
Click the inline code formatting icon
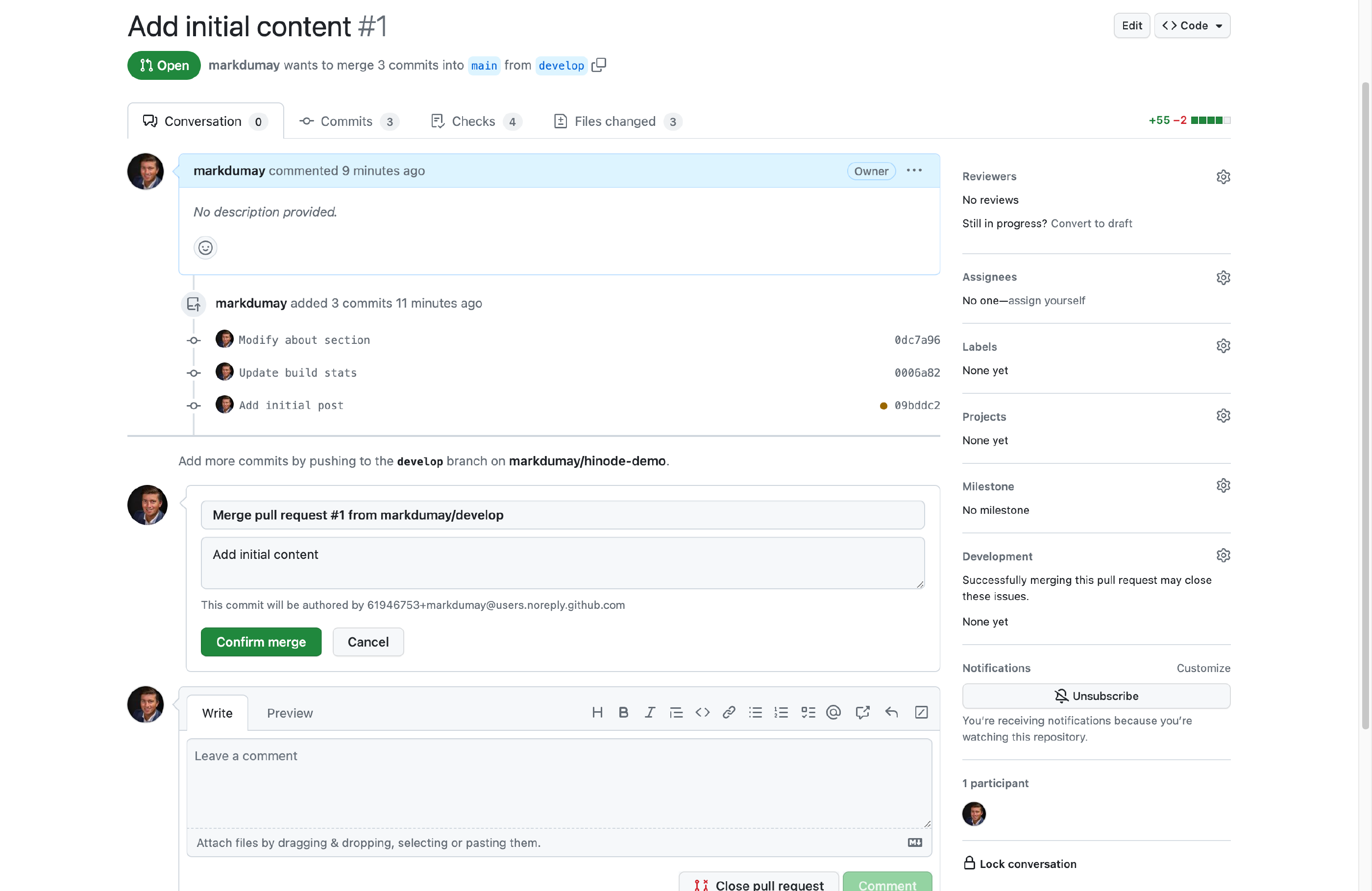click(x=702, y=712)
